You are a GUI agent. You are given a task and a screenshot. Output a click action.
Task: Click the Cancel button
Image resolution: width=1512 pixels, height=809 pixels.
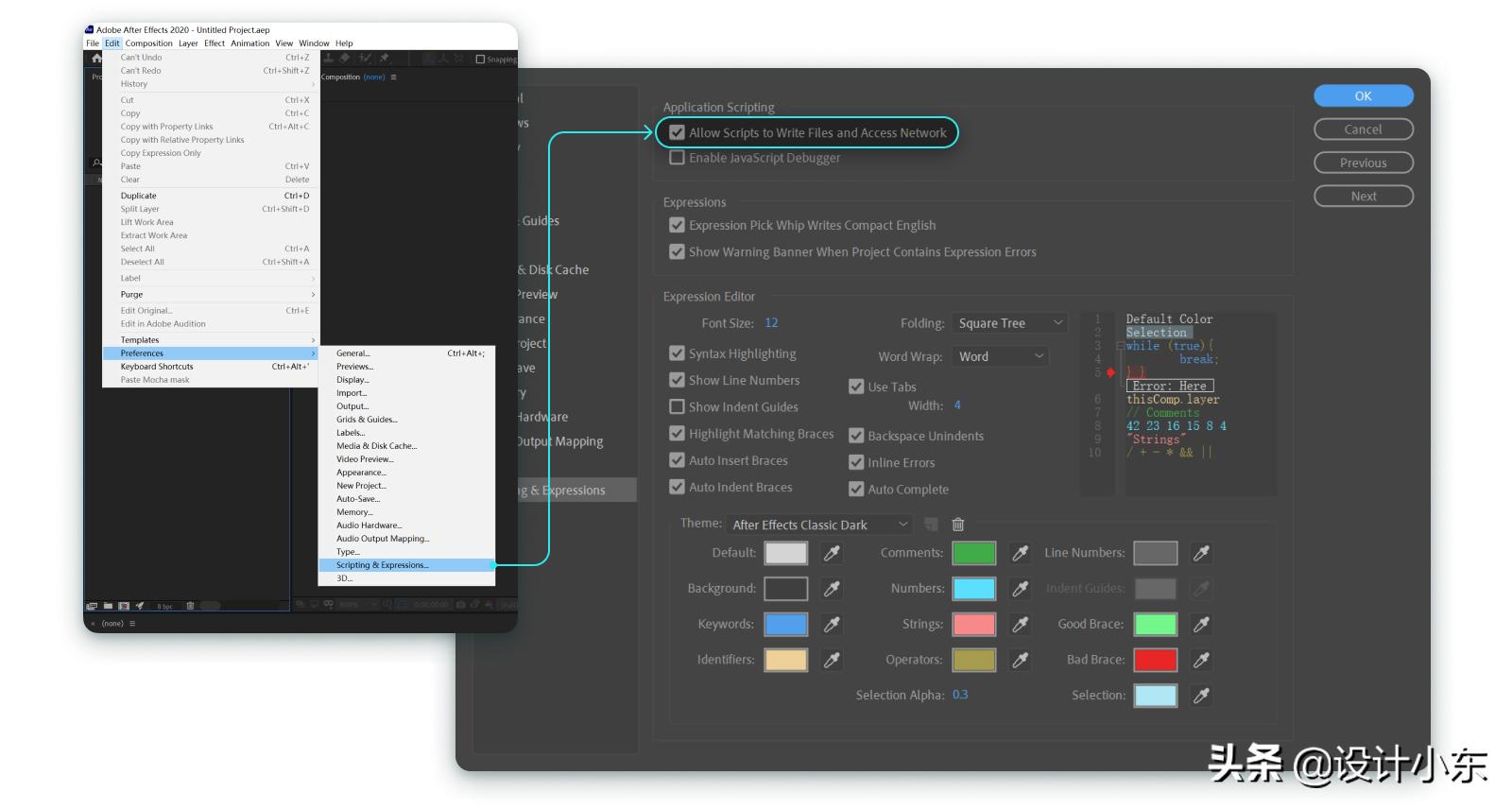tap(1364, 129)
